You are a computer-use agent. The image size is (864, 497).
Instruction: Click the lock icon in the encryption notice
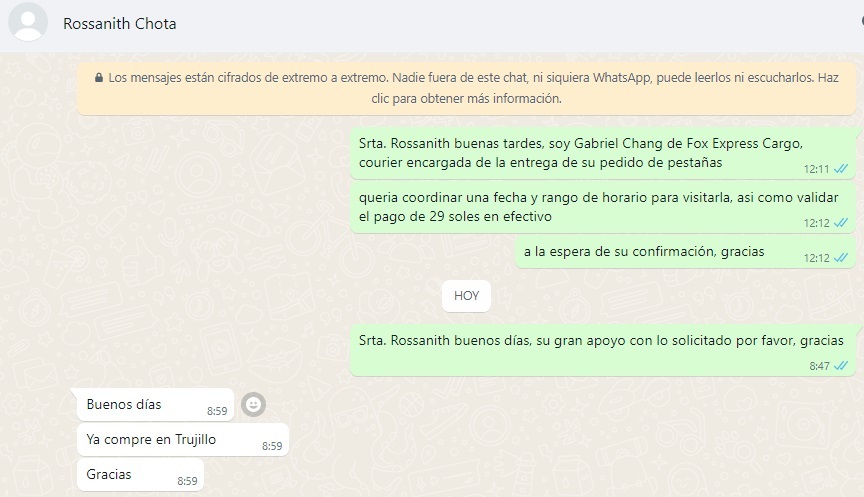[x=99, y=78]
